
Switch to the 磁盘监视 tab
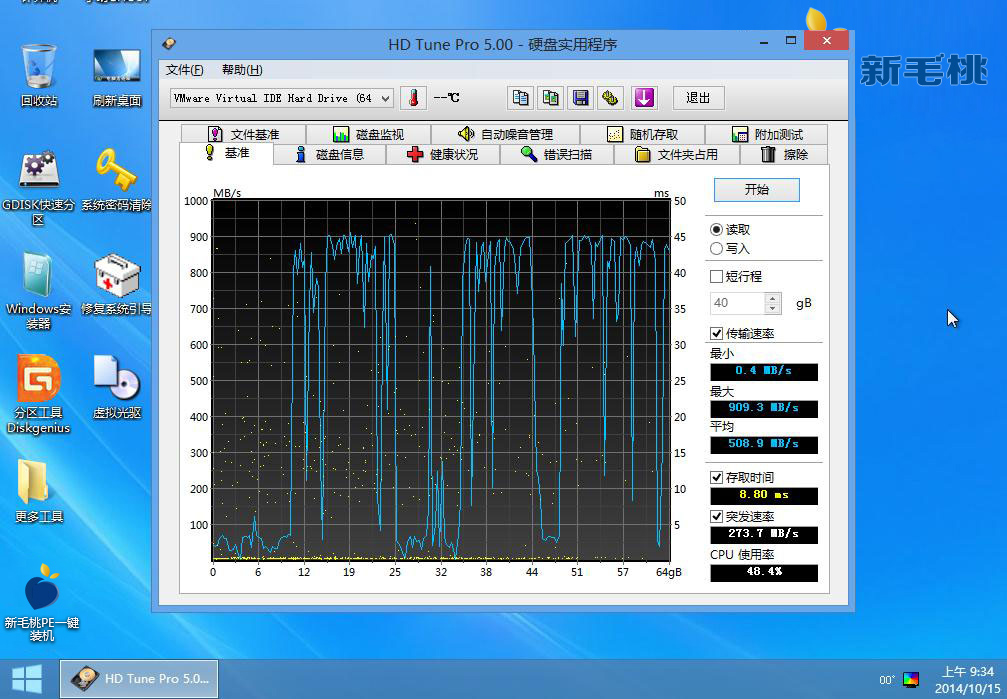[369, 134]
